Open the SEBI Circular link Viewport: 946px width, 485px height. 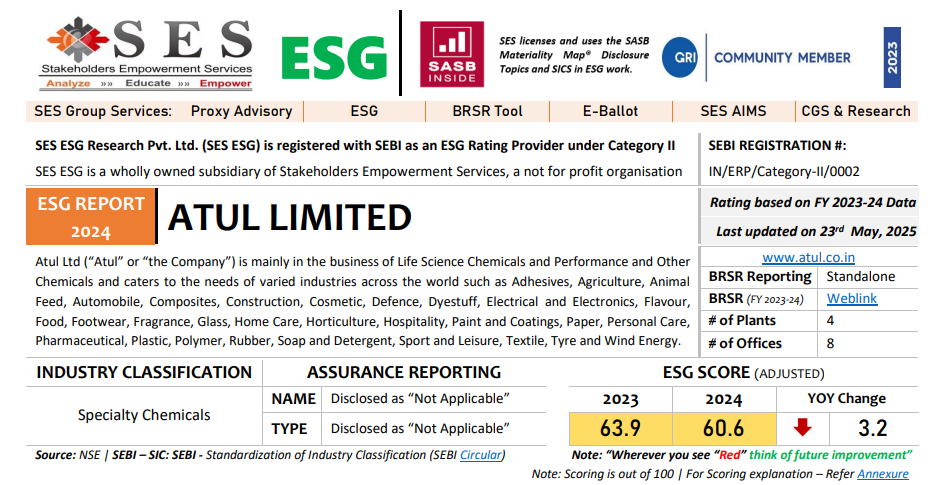480,455
